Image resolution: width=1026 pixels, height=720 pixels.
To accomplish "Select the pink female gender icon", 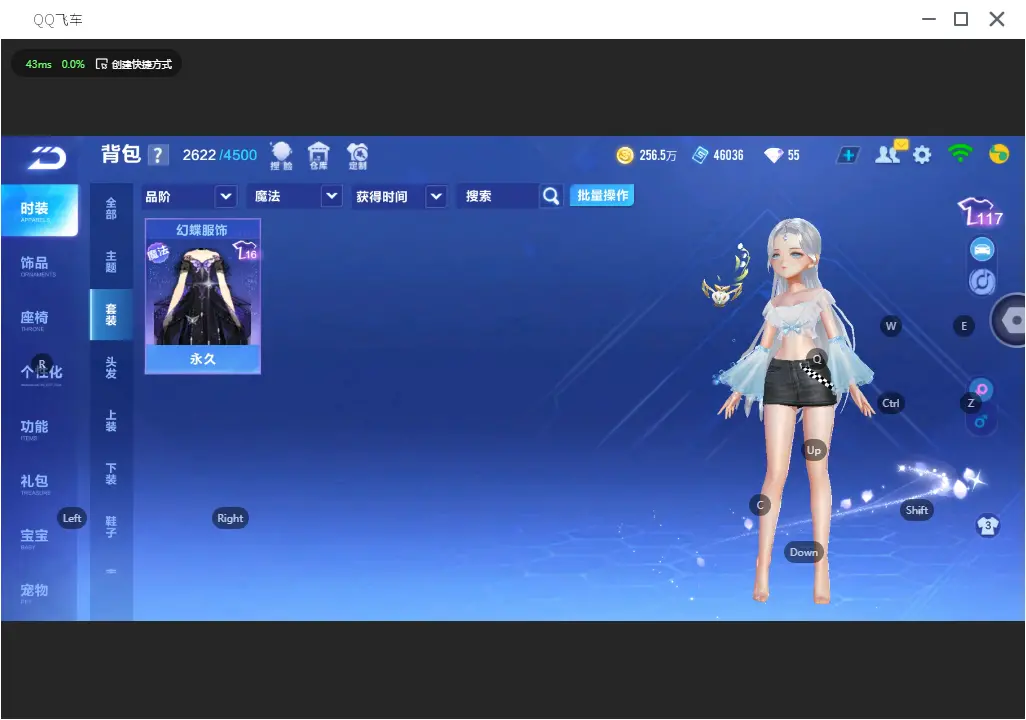I will point(982,389).
